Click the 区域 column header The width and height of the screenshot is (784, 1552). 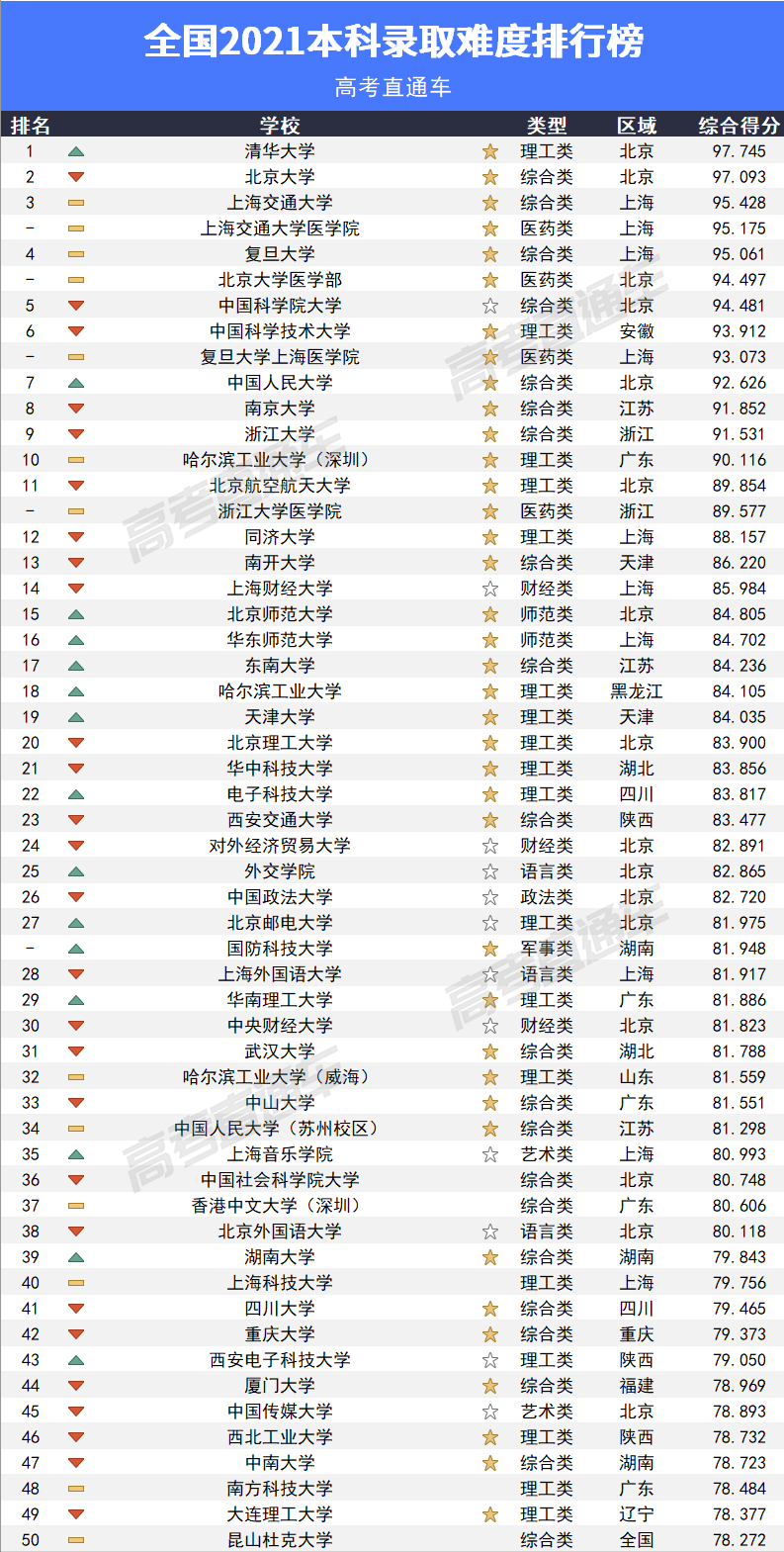tap(637, 126)
